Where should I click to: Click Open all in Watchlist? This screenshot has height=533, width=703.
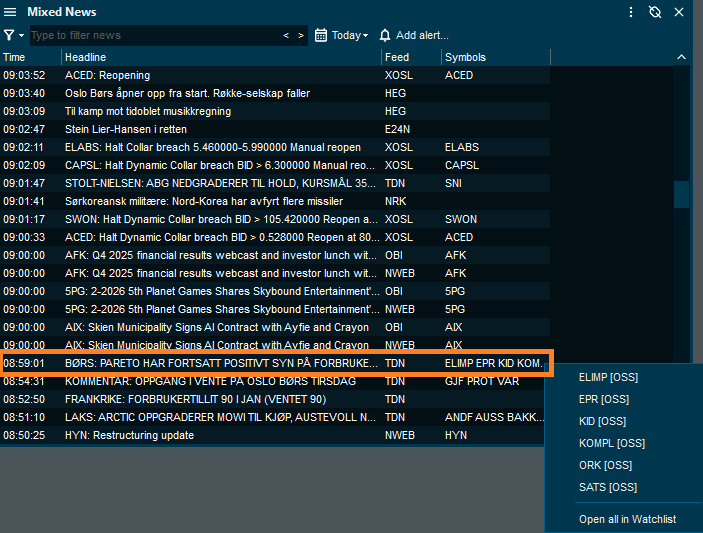[x=627, y=519]
